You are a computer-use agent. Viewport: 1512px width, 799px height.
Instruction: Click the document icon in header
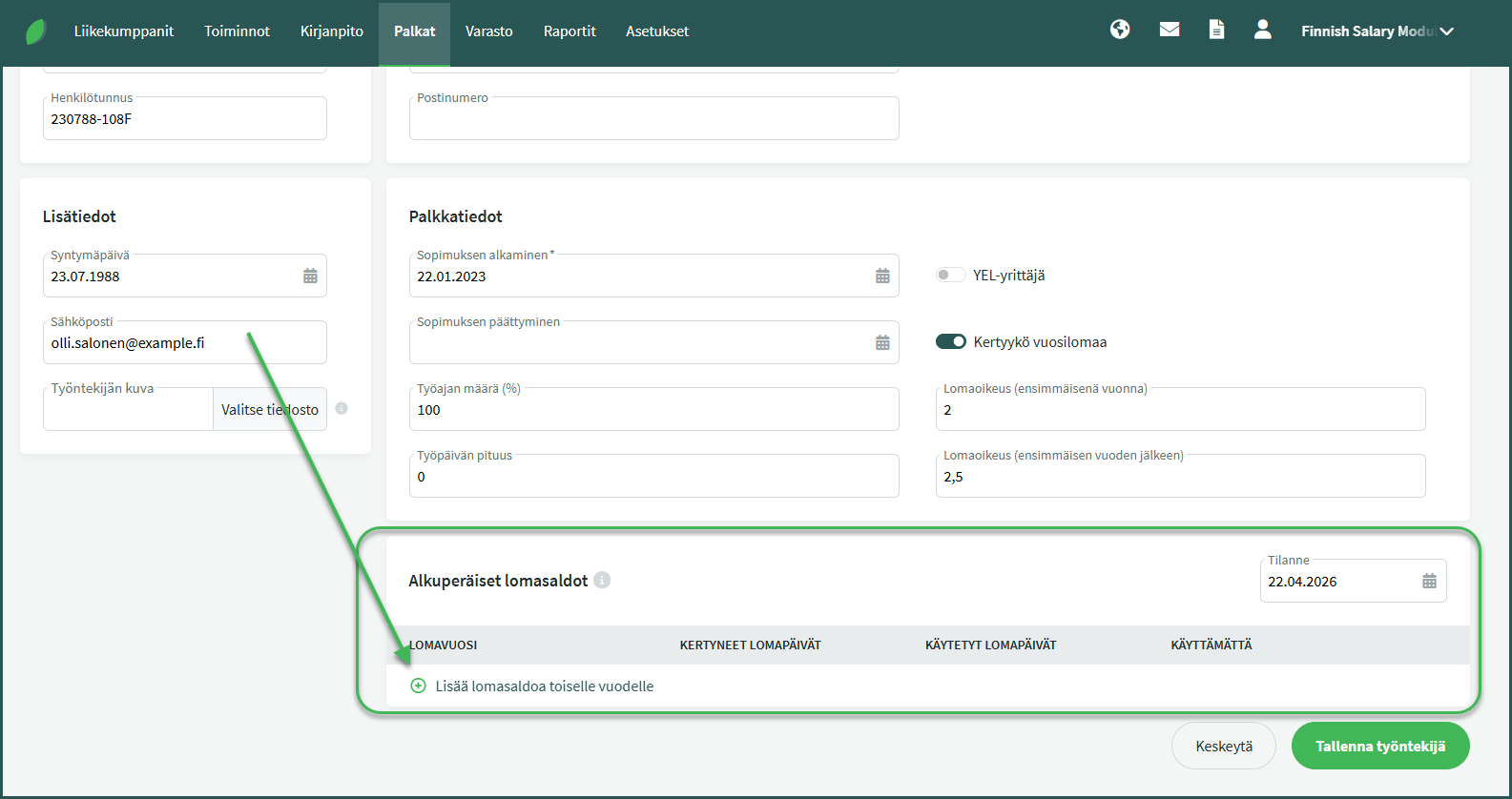point(1216,30)
